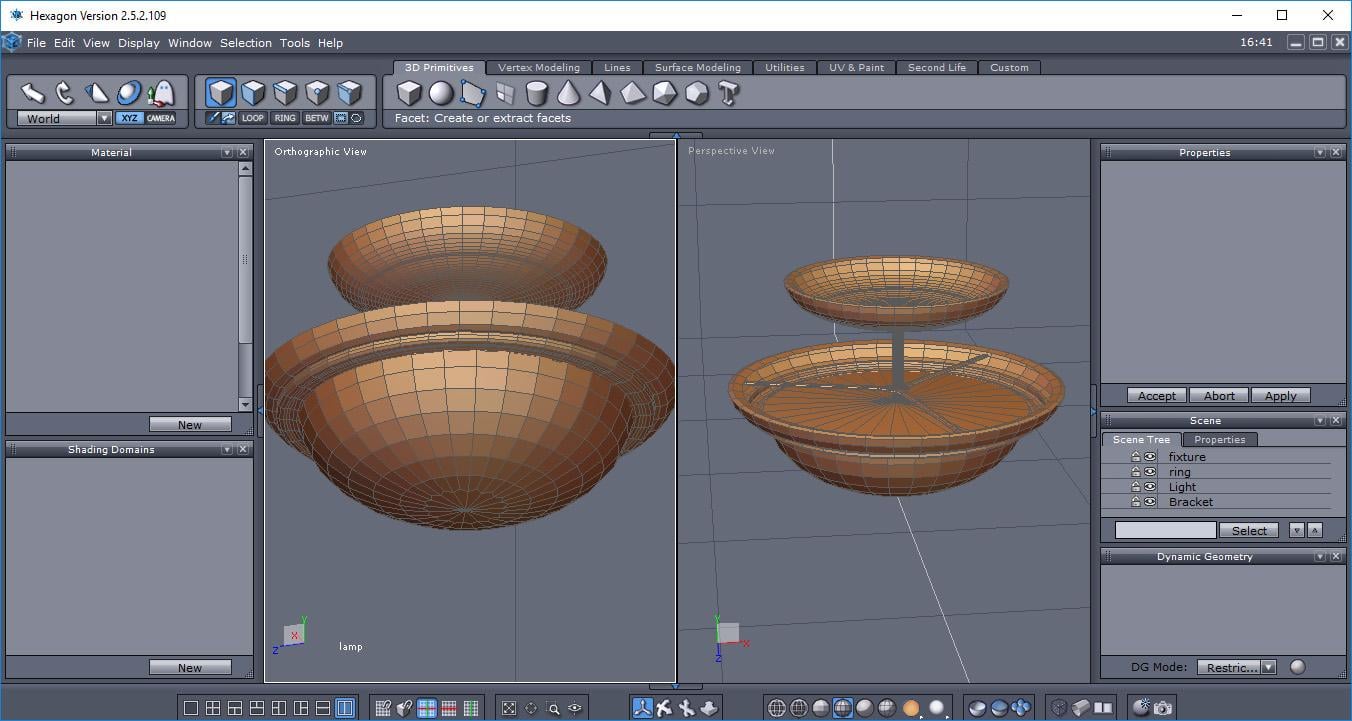This screenshot has height=721, width=1352.
Task: Switch to the Vertex Modeling tab
Action: click(x=538, y=68)
